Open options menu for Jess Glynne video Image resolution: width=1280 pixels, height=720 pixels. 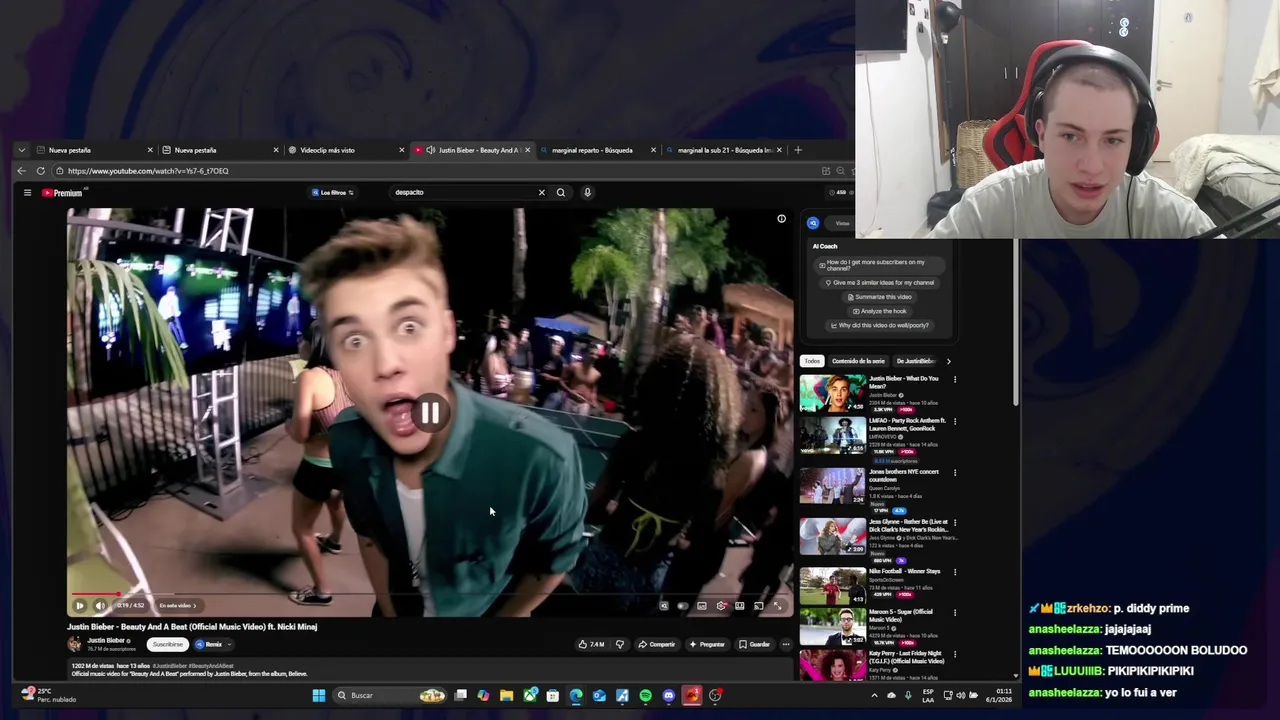tap(954, 523)
